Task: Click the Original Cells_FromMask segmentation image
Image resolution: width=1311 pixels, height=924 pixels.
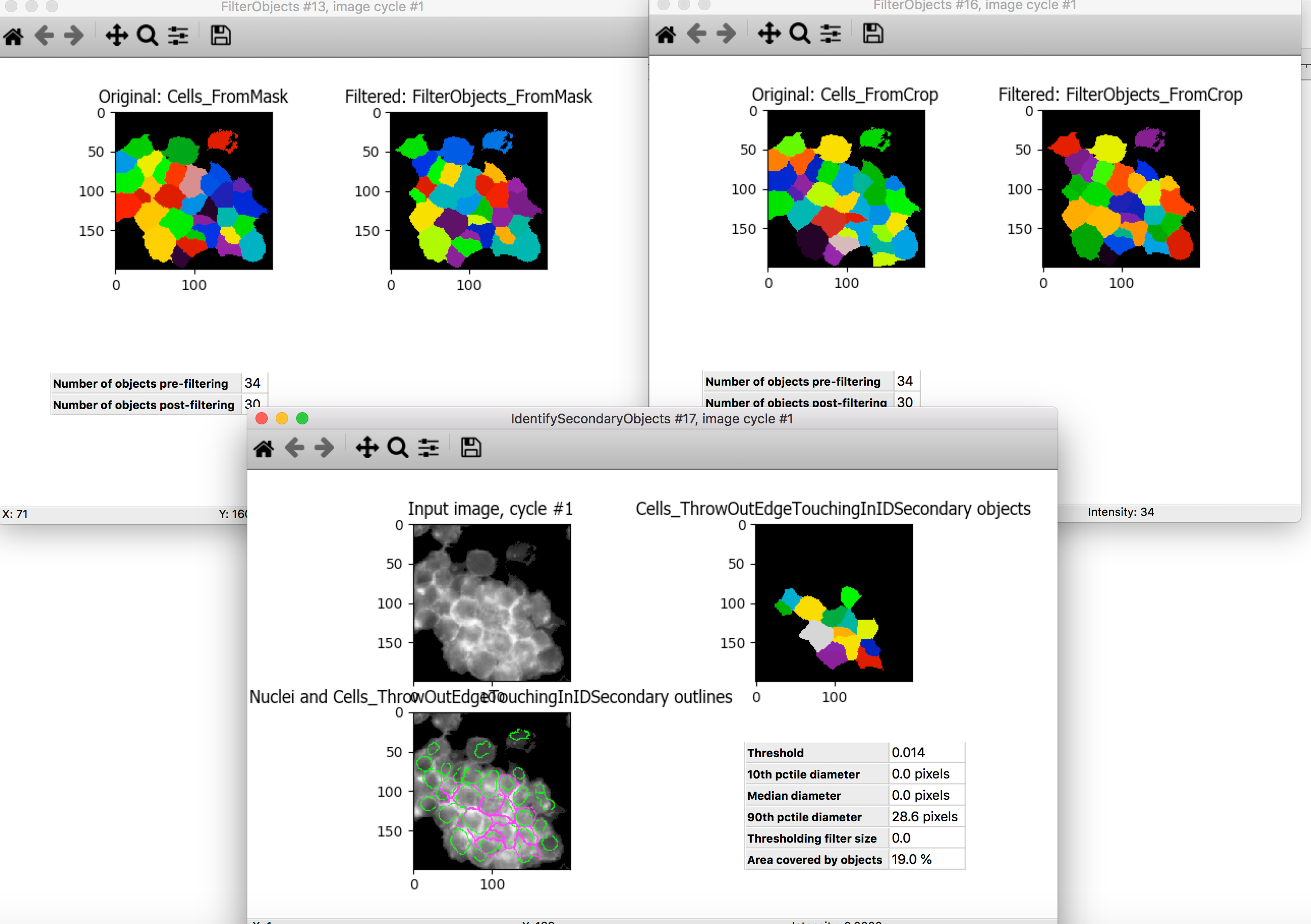Action: pos(194,191)
